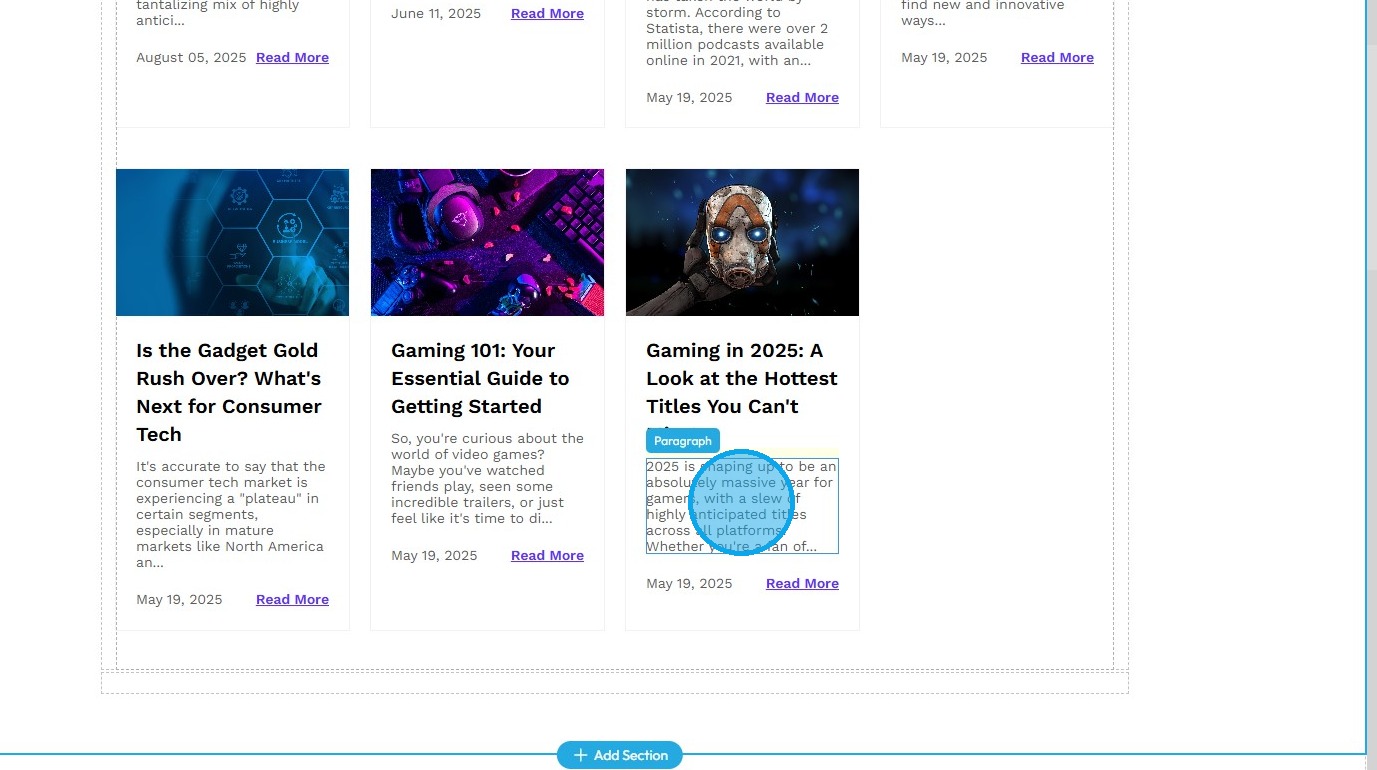
Task: Click the text 'find new and innovative ways...'
Action: point(983,13)
